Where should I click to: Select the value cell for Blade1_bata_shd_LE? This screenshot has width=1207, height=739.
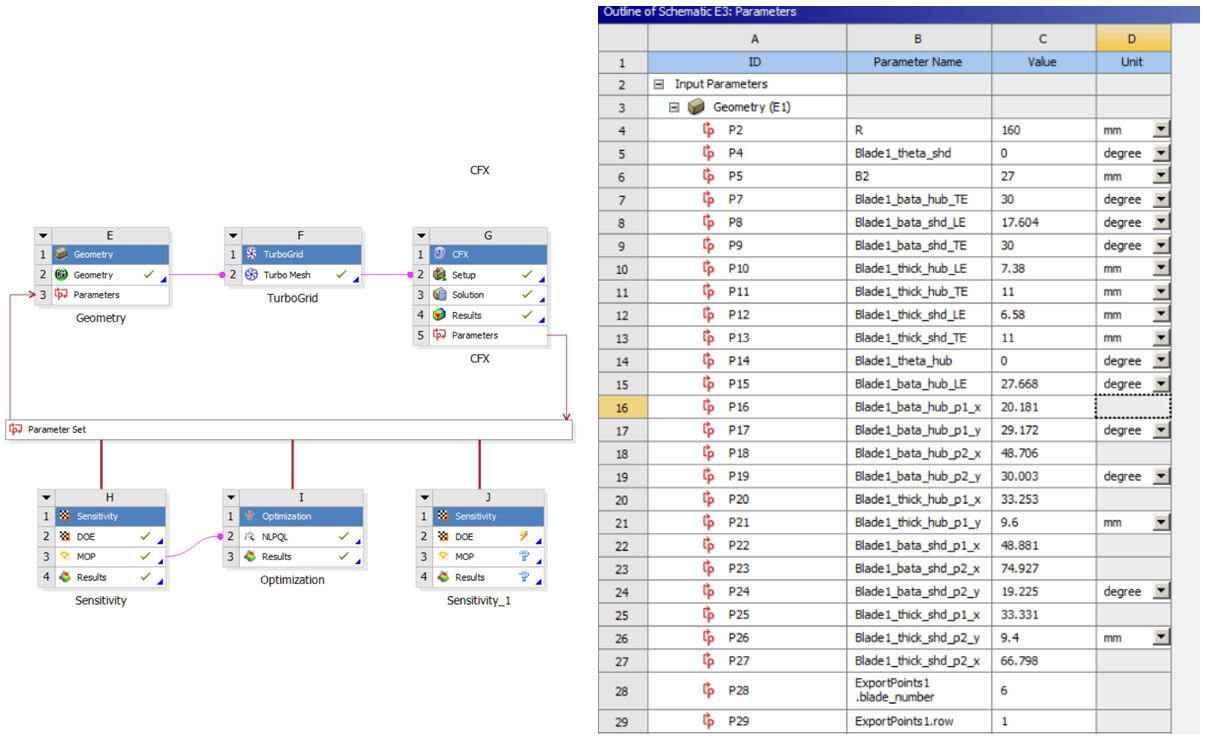pos(1043,223)
